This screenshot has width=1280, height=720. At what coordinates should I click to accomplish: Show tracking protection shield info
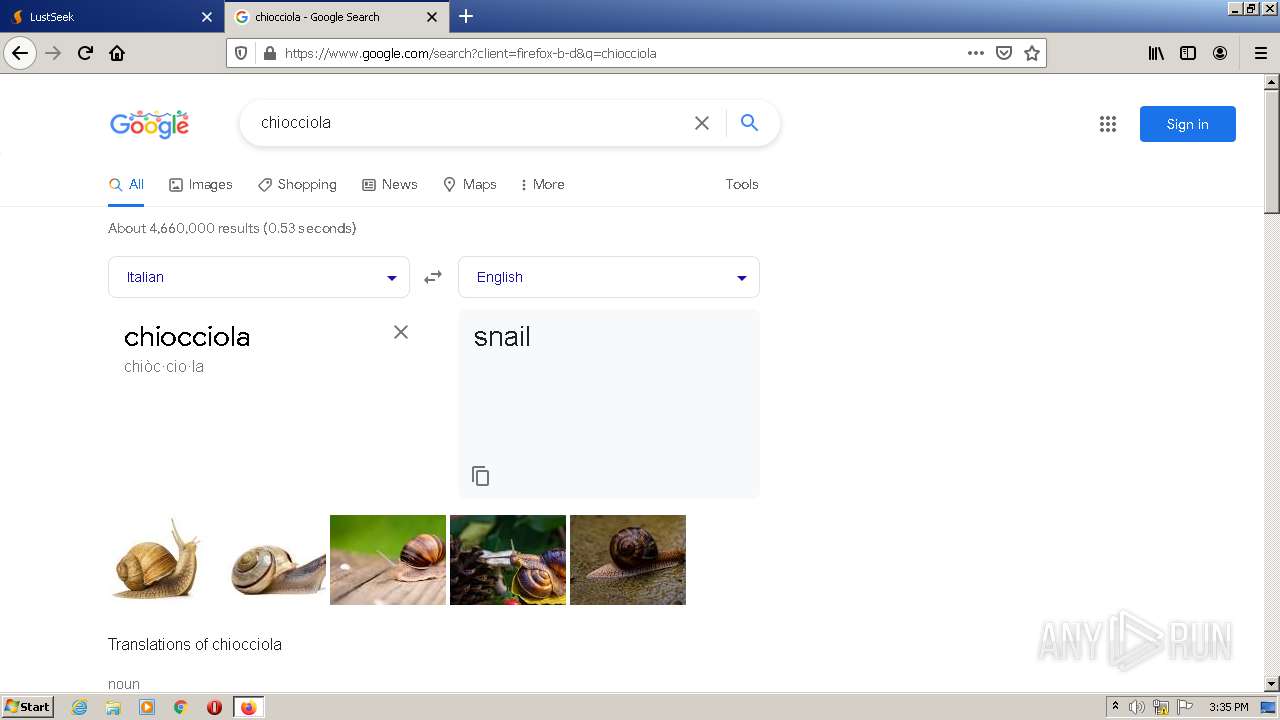coord(241,53)
